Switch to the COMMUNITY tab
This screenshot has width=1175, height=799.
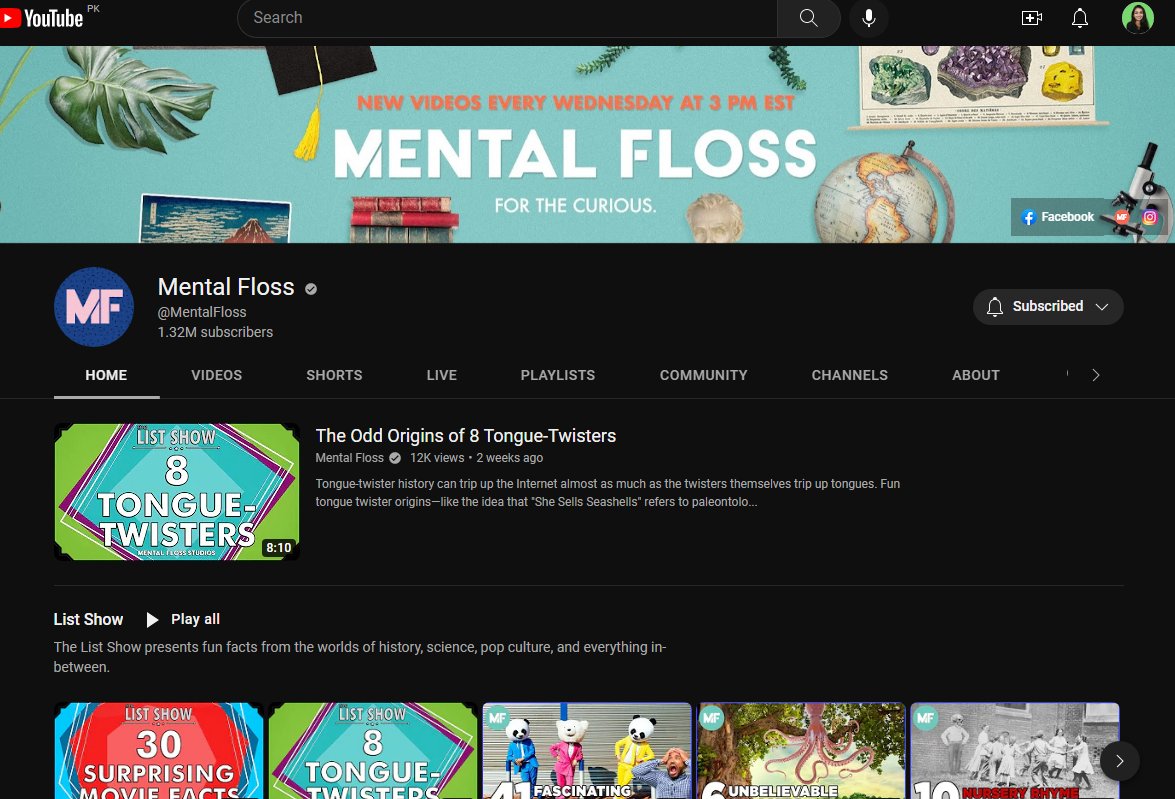[x=704, y=376]
